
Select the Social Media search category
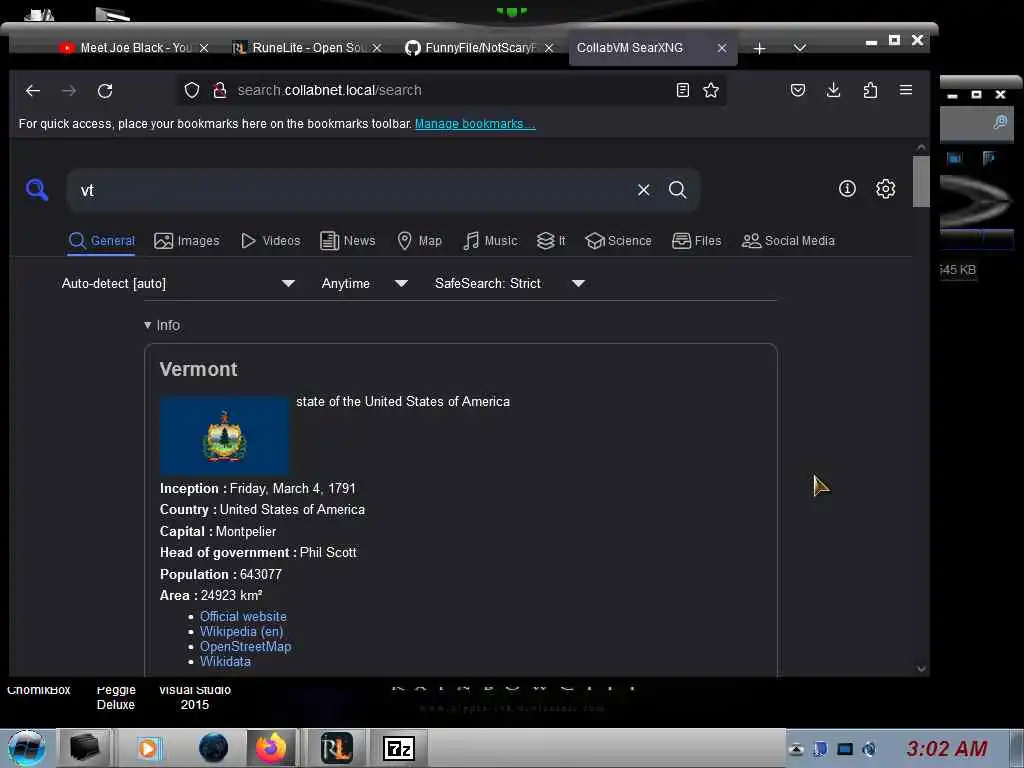pos(788,241)
